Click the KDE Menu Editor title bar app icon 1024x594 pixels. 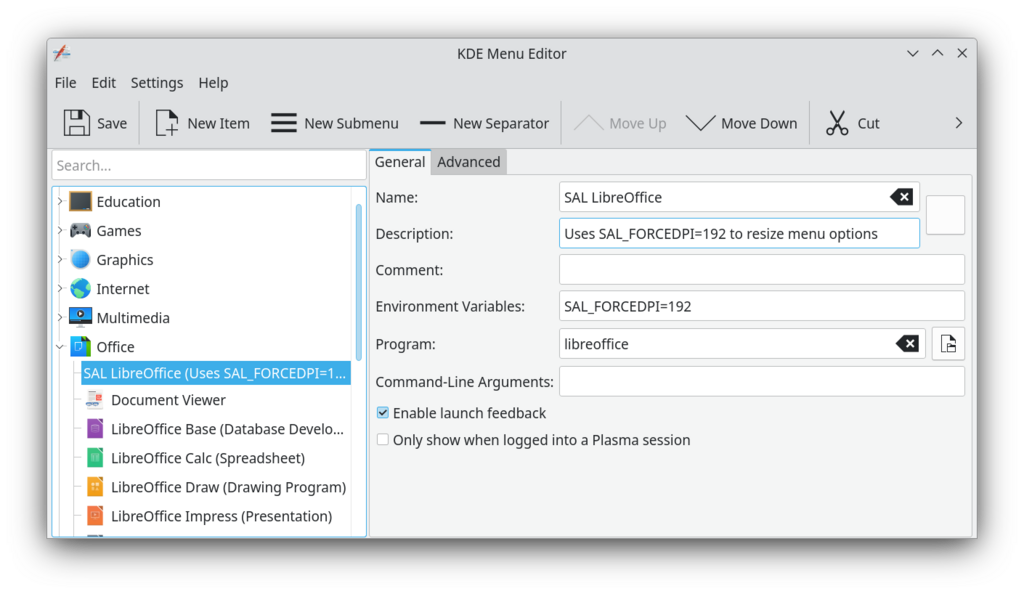[x=62, y=53]
